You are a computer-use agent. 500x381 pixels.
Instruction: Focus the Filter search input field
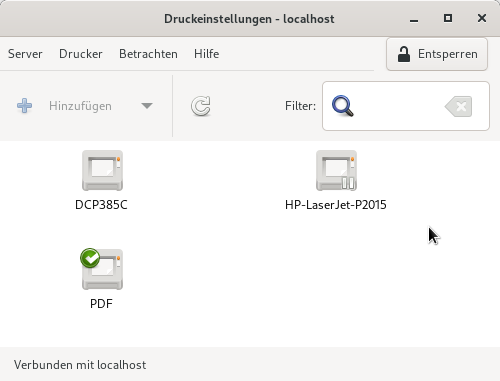click(x=406, y=106)
